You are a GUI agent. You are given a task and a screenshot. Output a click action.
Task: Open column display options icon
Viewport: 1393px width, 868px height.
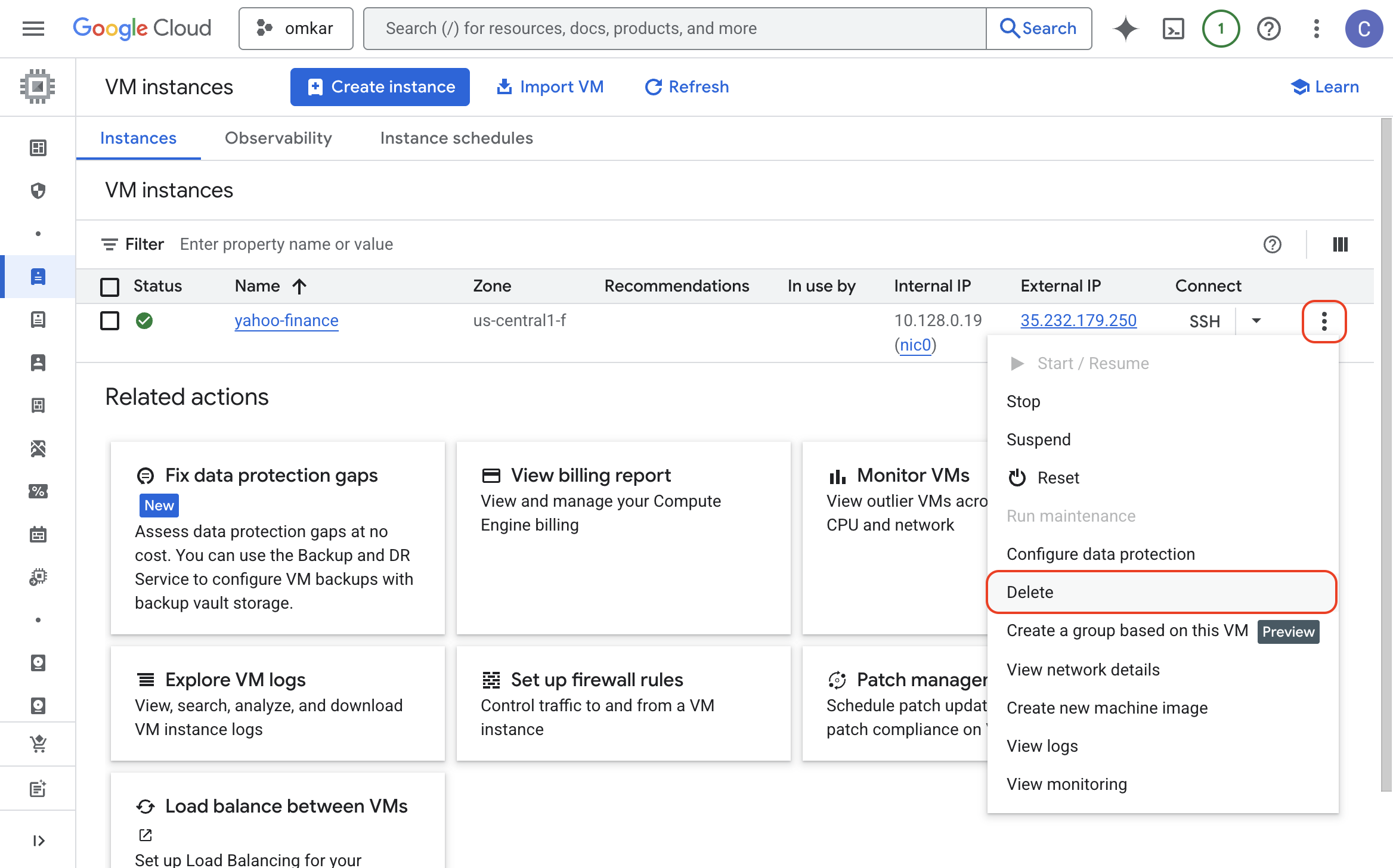tap(1340, 244)
